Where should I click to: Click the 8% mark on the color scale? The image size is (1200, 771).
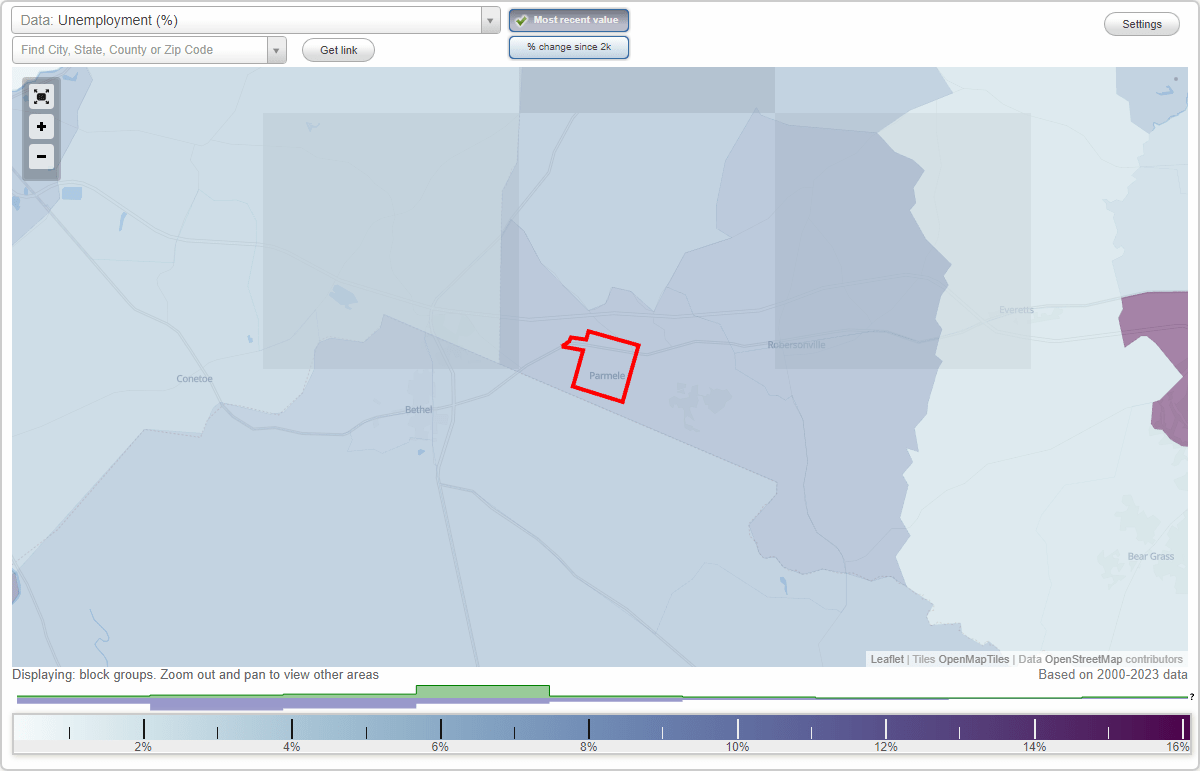[588, 728]
